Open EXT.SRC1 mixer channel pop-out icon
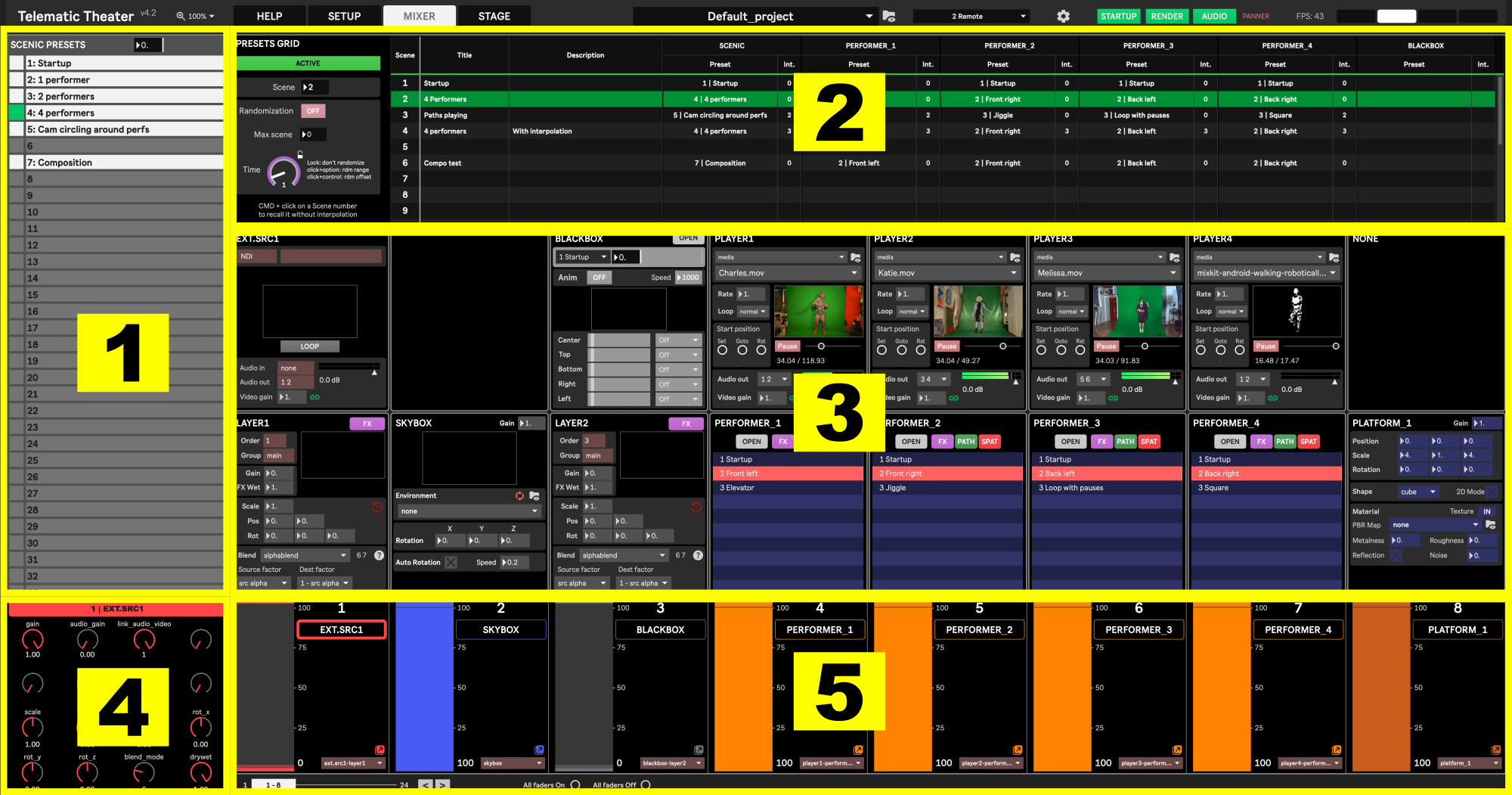Viewport: 1512px width, 795px height. (x=380, y=750)
